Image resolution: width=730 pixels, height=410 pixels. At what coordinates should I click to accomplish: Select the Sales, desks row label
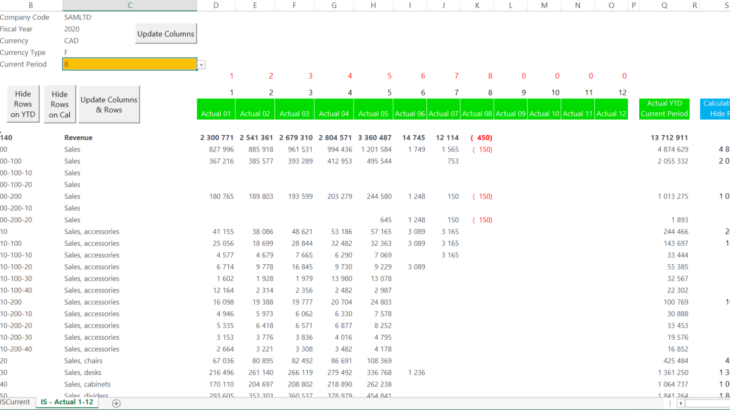[x=82, y=372]
